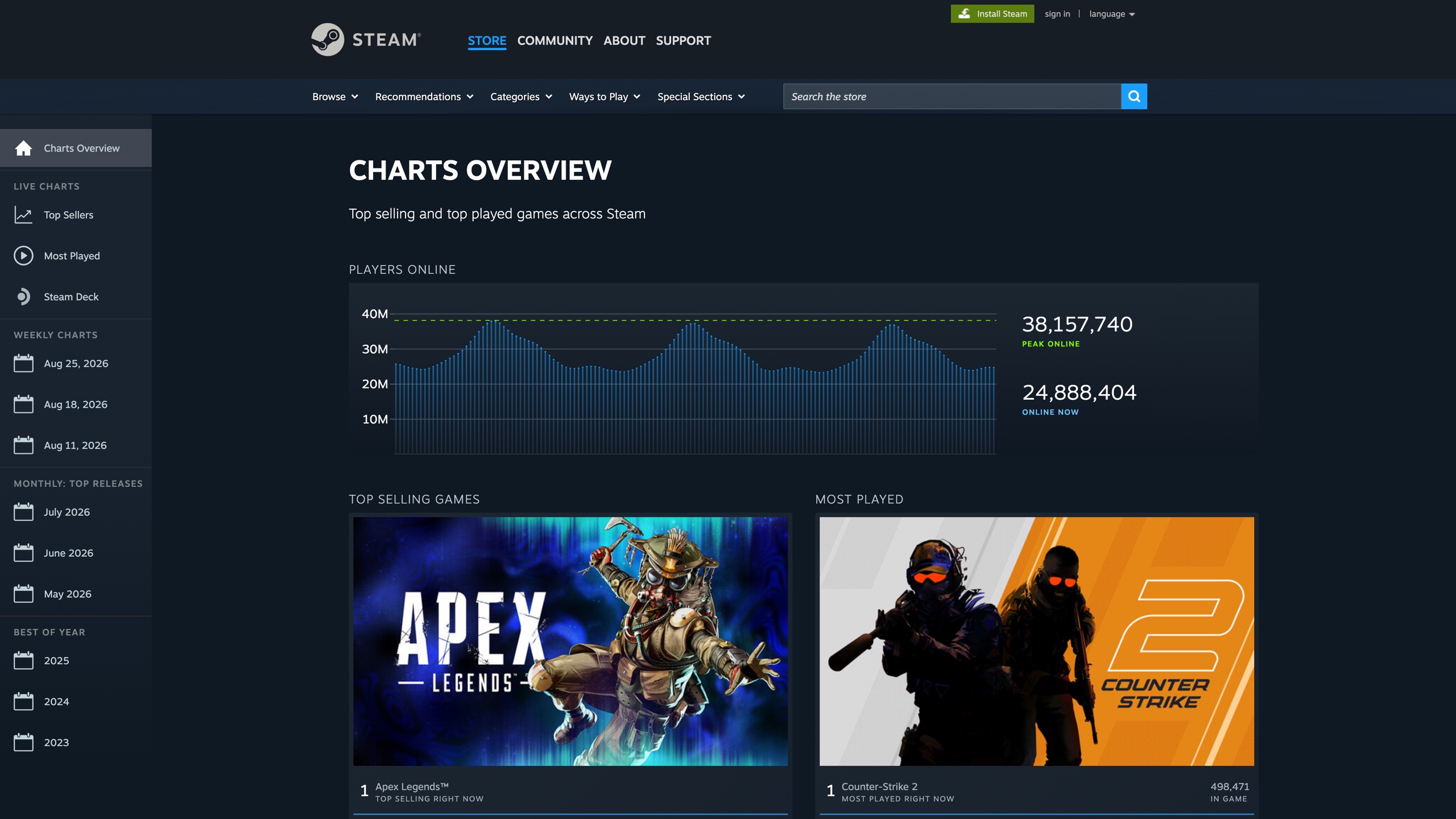Open the Aug 11, 2026 weekly chart

[x=76, y=445]
